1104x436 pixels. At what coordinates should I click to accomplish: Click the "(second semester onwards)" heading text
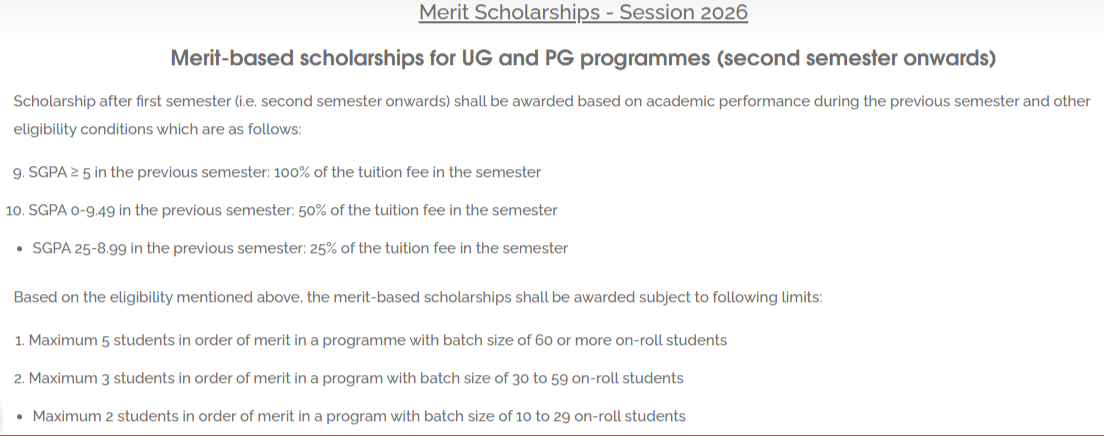click(x=857, y=59)
